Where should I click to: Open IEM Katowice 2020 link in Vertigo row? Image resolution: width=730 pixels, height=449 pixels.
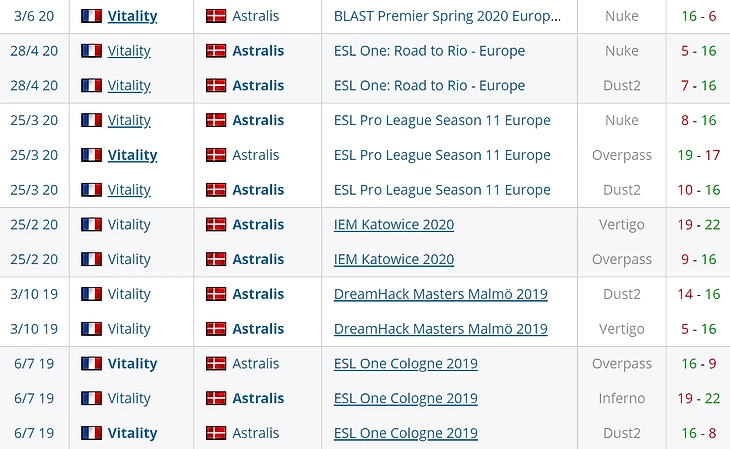tap(393, 225)
